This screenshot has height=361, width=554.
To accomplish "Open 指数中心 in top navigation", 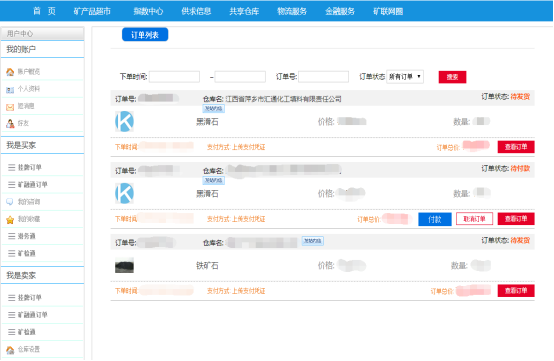I will (148, 11).
